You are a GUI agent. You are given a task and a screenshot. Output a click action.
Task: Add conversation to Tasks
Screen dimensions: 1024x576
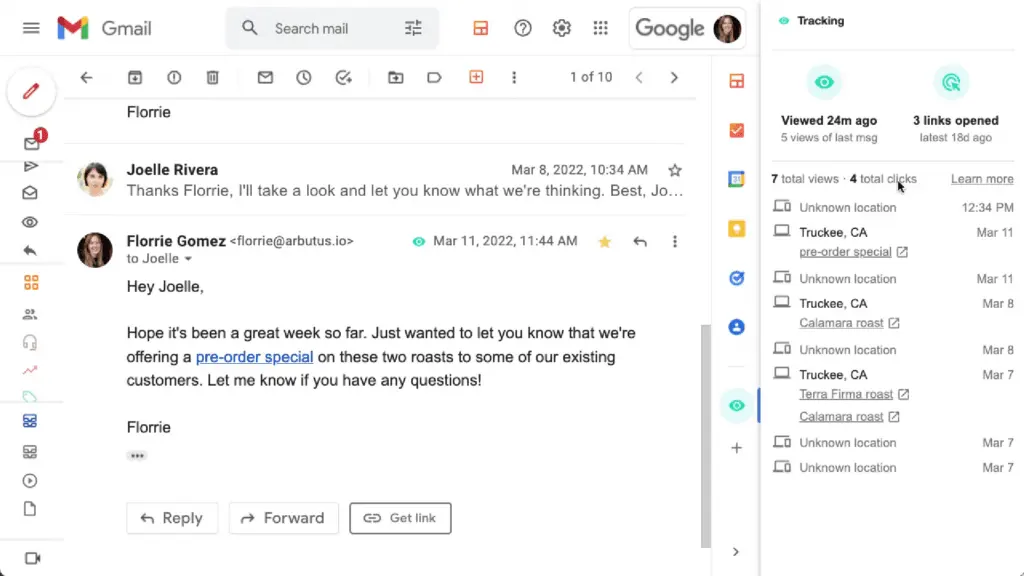(x=344, y=78)
